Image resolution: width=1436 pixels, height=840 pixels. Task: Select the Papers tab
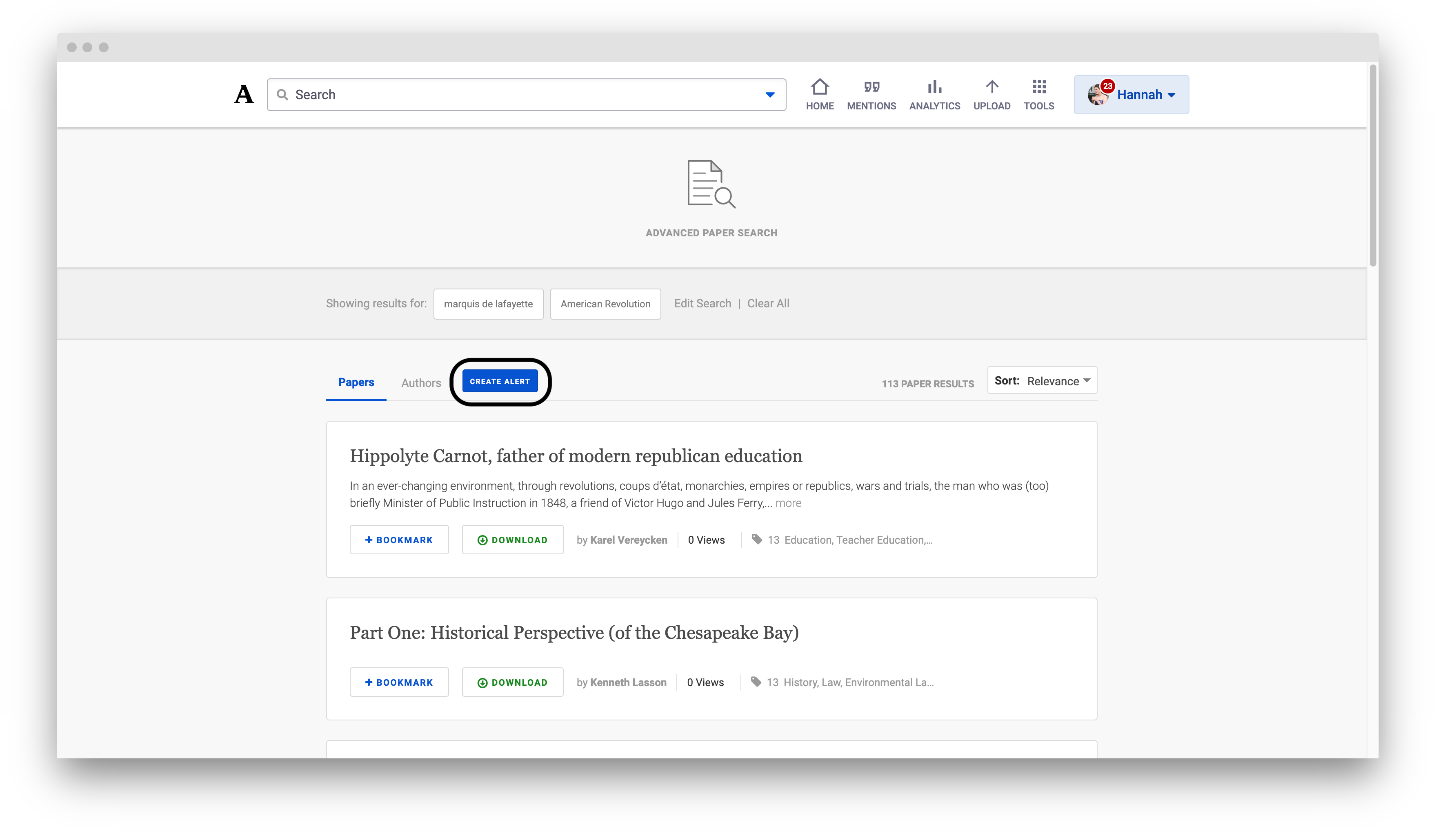tap(356, 382)
